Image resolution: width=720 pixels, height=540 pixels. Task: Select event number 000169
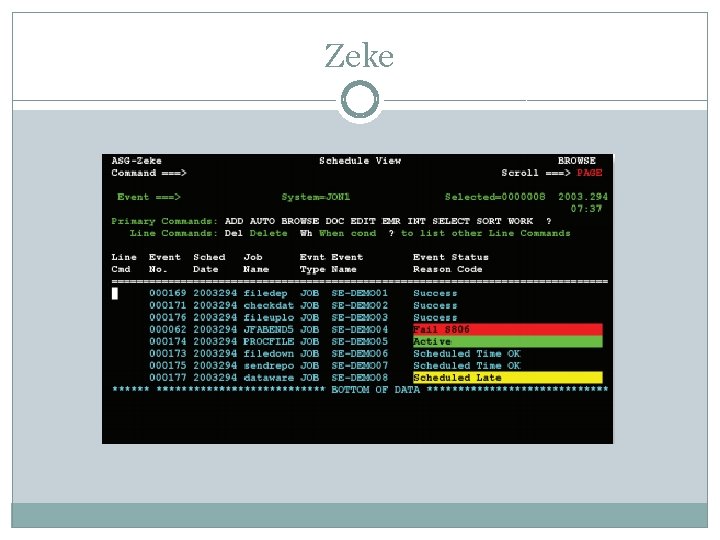click(x=168, y=293)
